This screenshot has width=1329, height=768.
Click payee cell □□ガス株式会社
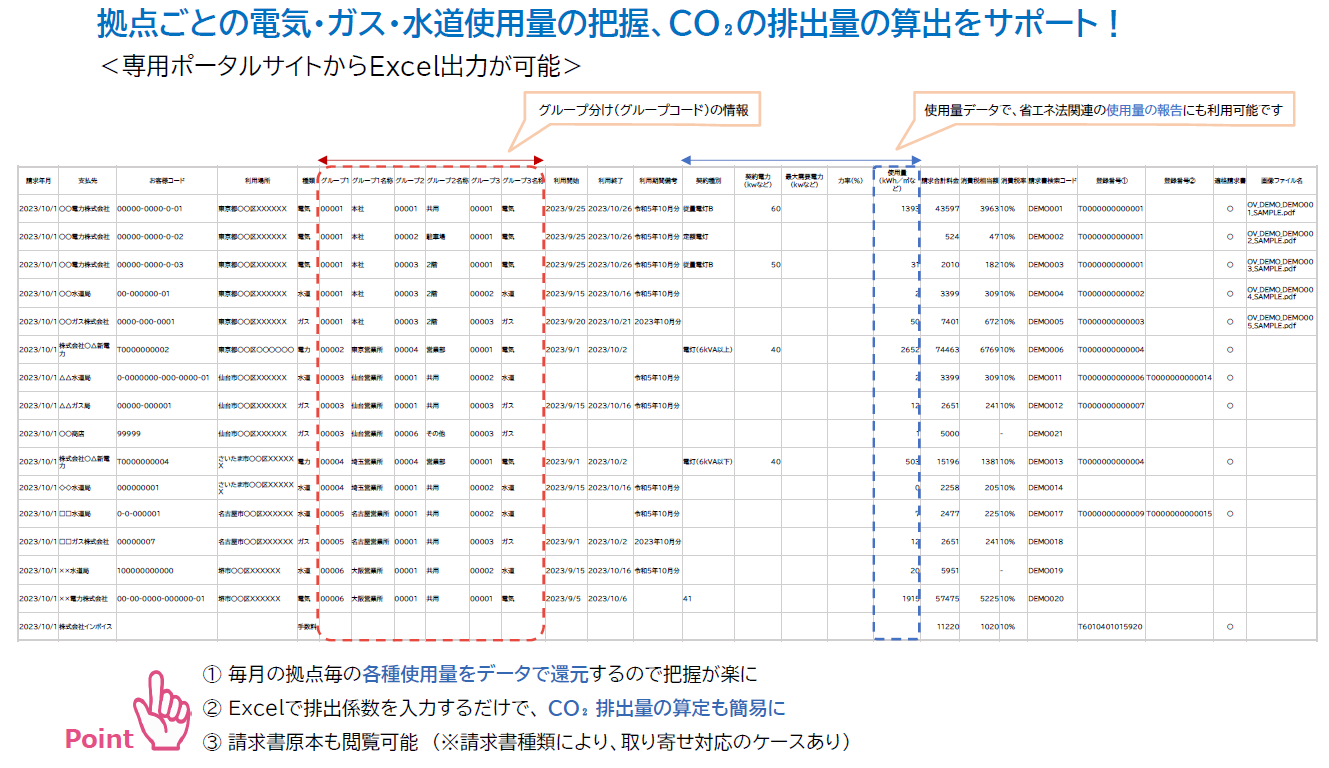(85, 542)
